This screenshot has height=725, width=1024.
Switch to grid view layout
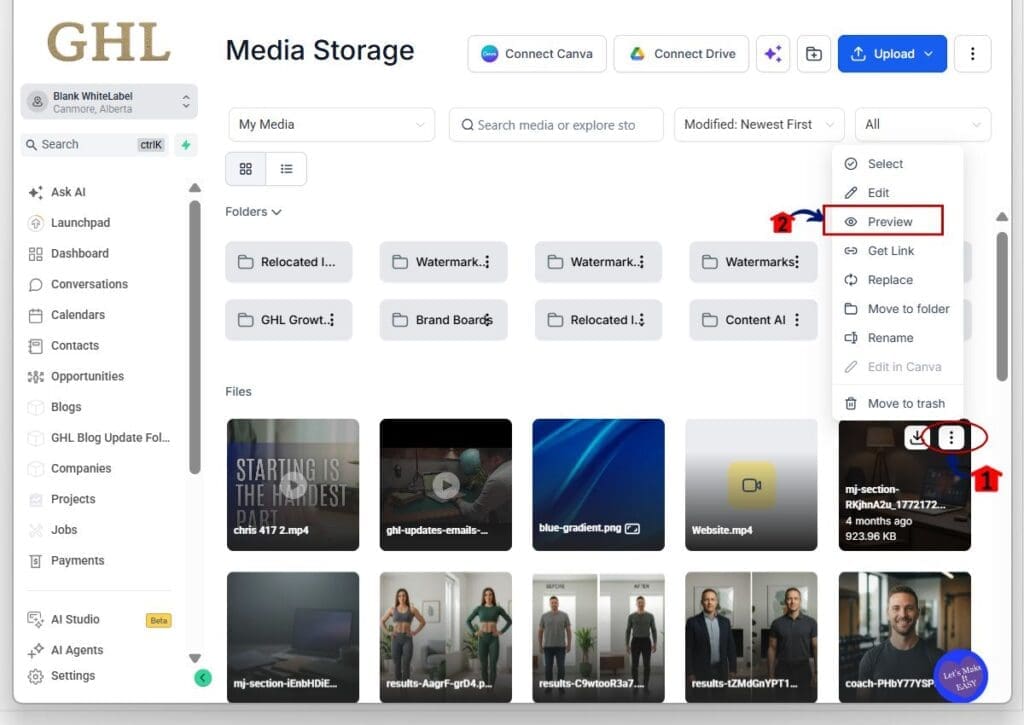246,169
